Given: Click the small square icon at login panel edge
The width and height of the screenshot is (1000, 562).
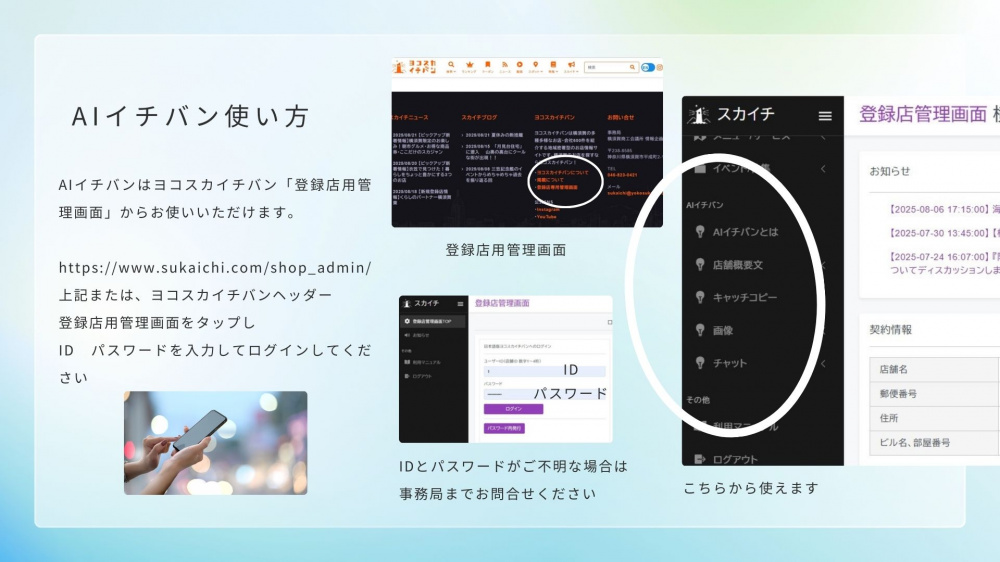Looking at the screenshot, I should tap(610, 322).
